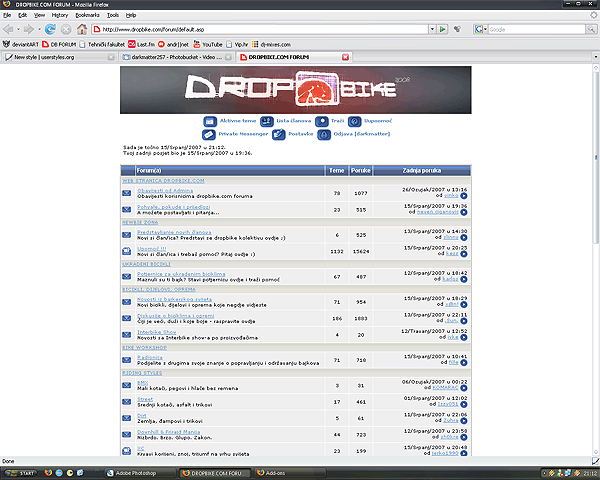The height and width of the screenshot is (480, 600).
Task: Switch to Adobe Photoshop in taskbar
Action: [140, 473]
